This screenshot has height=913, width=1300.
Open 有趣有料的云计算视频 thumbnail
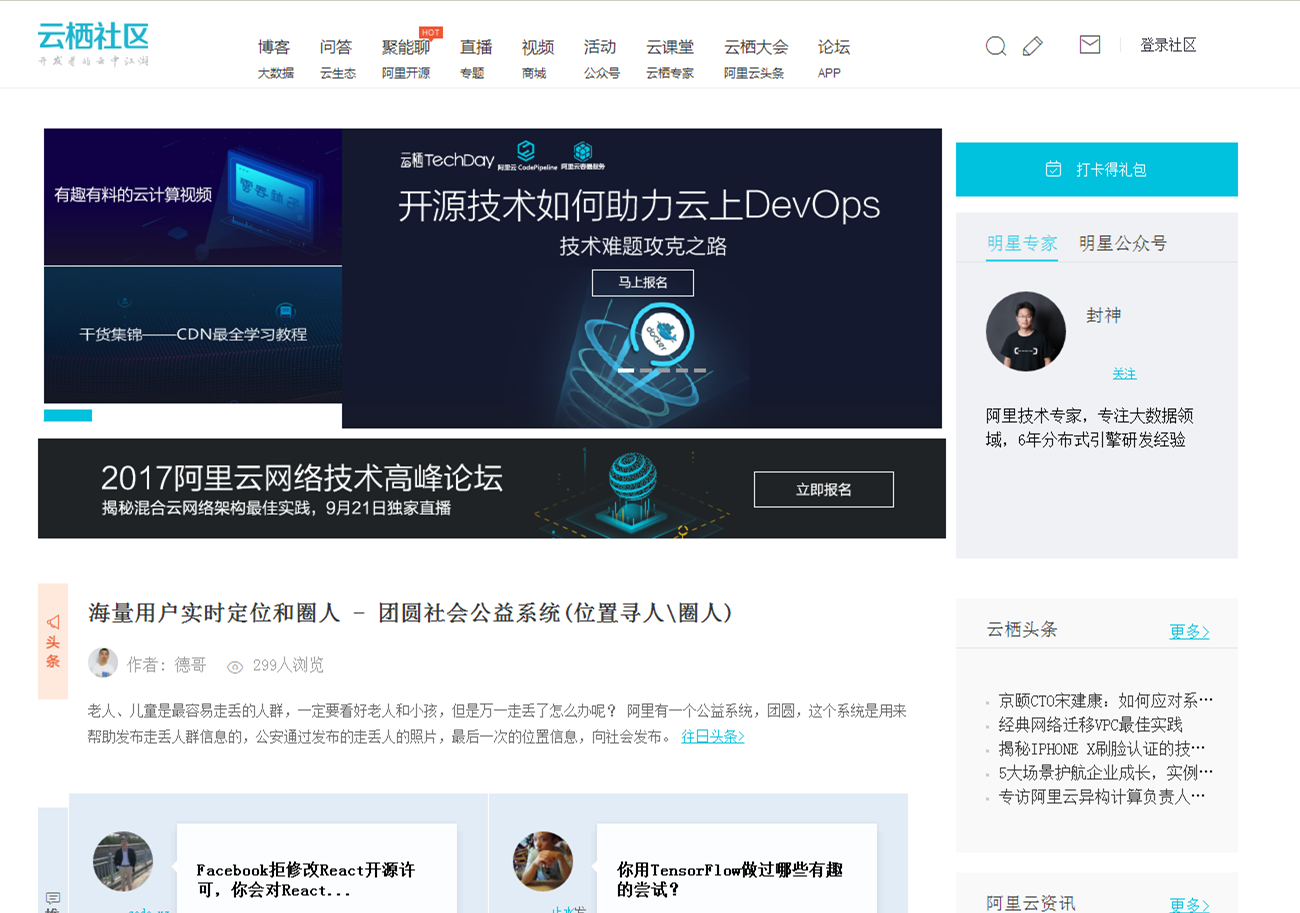[x=193, y=196]
